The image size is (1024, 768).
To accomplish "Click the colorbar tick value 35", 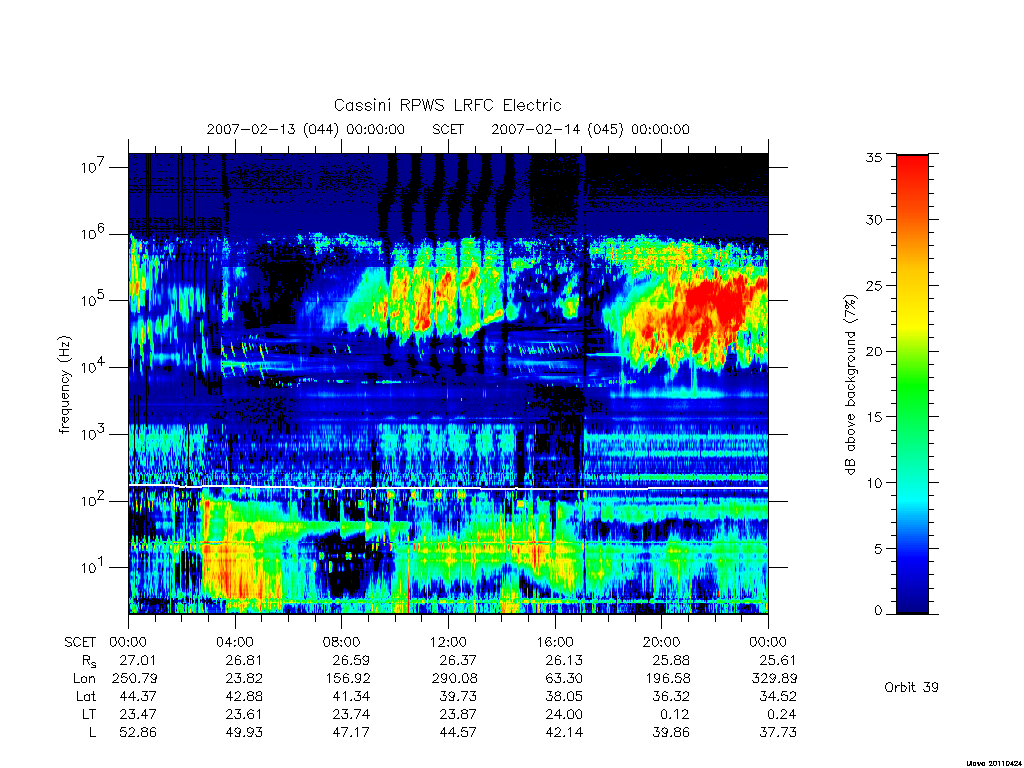I will click(x=874, y=157).
